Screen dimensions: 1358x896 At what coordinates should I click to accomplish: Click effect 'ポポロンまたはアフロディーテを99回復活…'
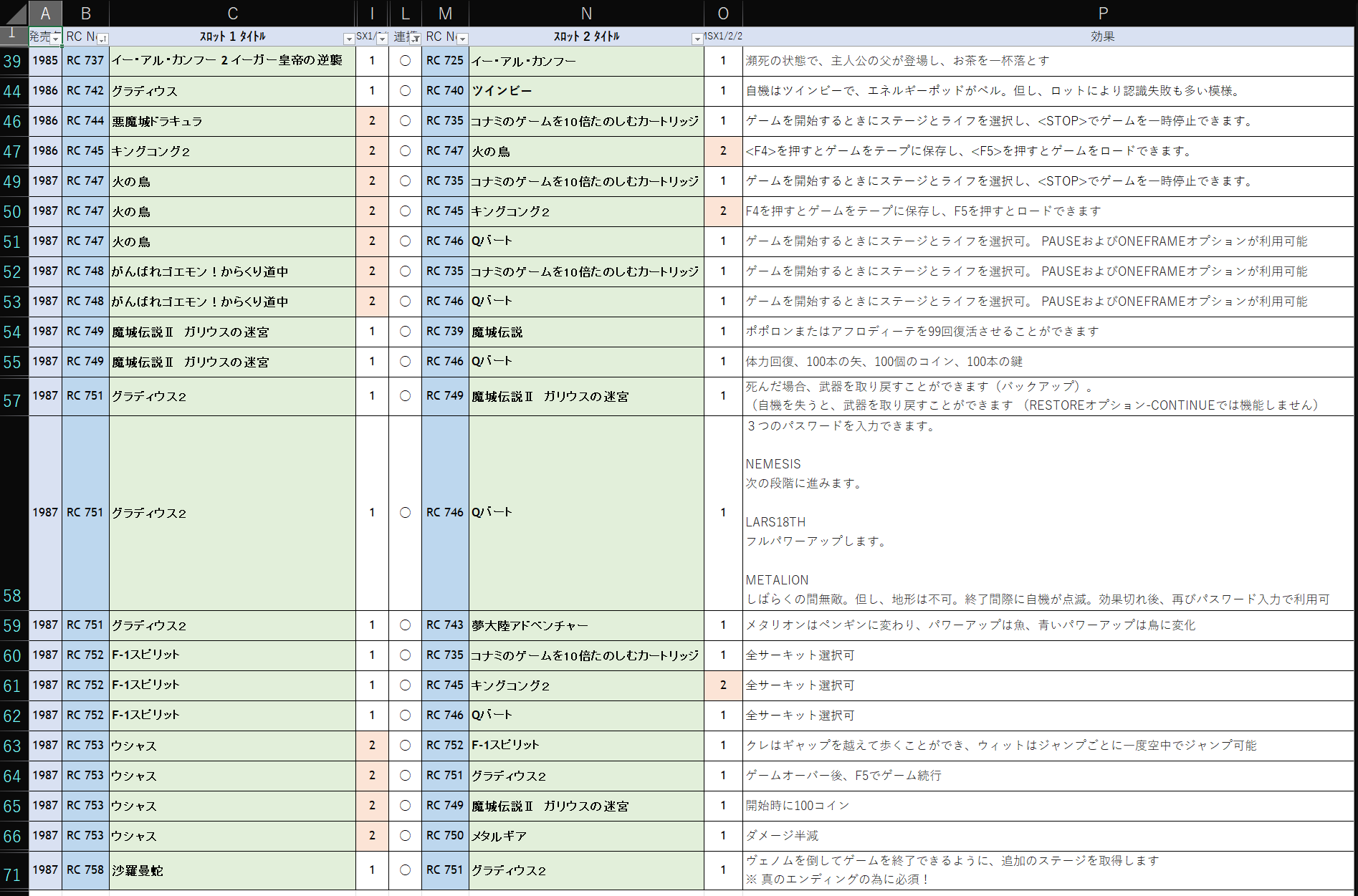[x=1048, y=332]
